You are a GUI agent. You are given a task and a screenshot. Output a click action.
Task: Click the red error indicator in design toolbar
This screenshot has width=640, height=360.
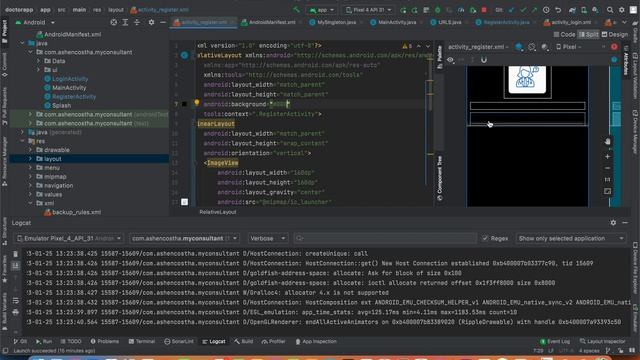point(614,47)
